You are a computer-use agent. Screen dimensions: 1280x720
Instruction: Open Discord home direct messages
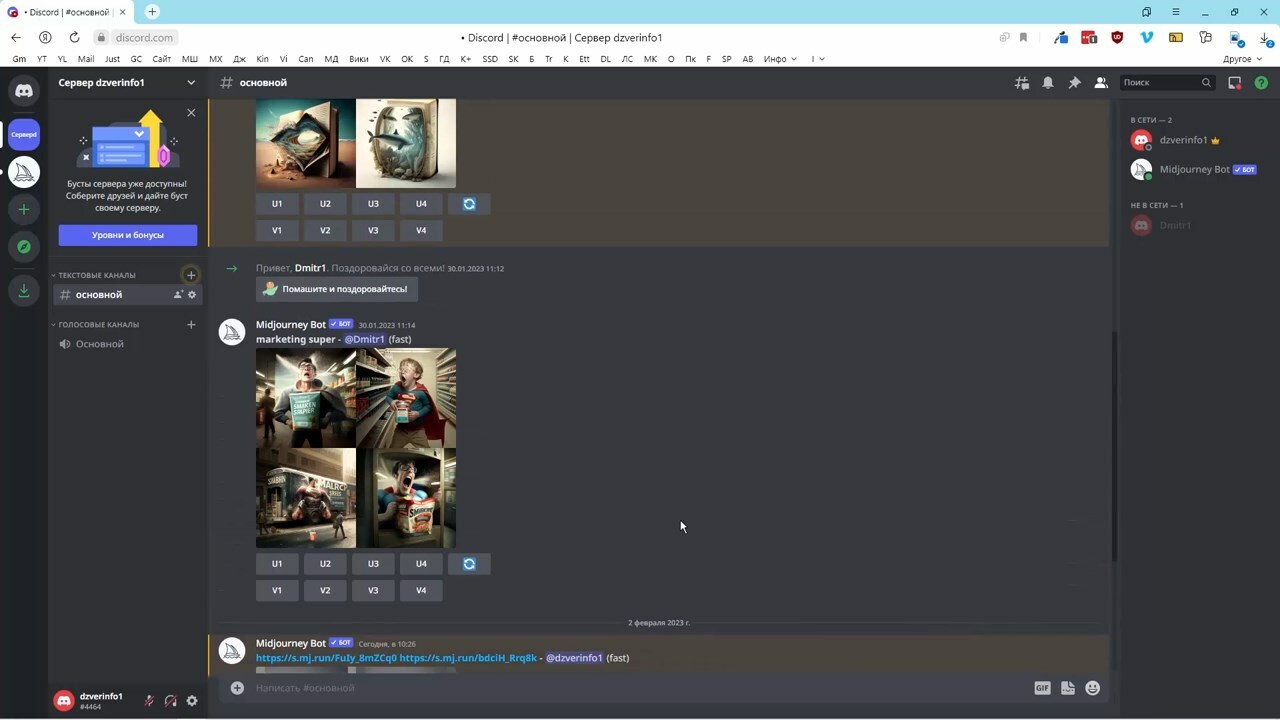coord(24,91)
